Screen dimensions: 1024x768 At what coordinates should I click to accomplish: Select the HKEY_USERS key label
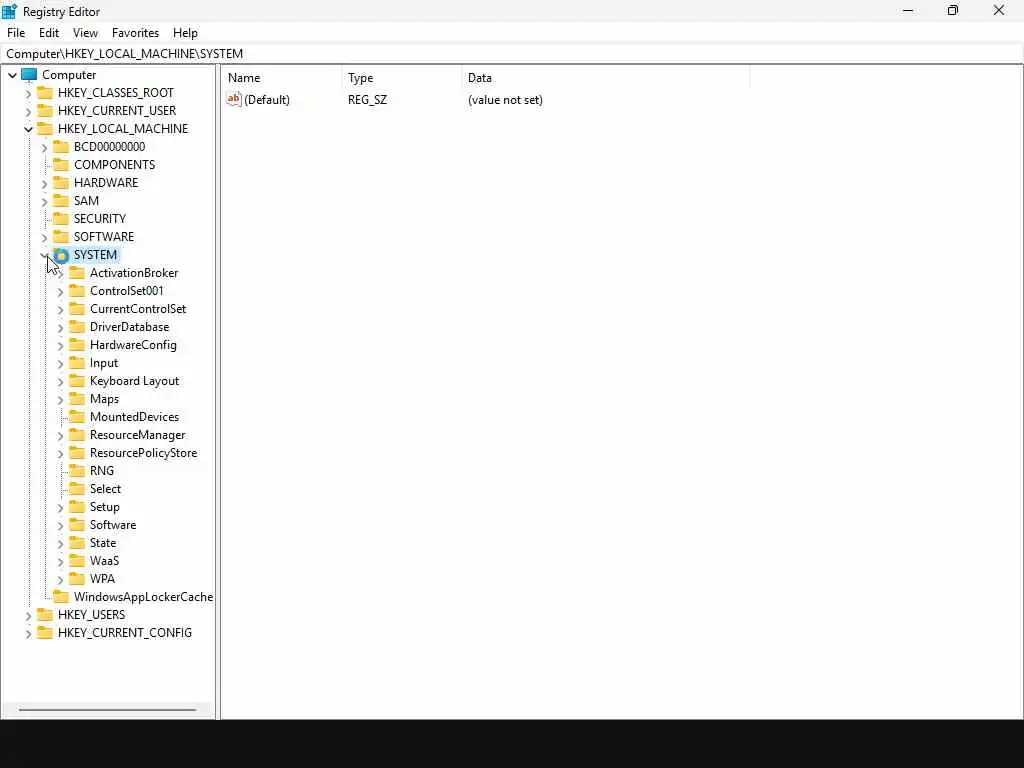tap(91, 615)
